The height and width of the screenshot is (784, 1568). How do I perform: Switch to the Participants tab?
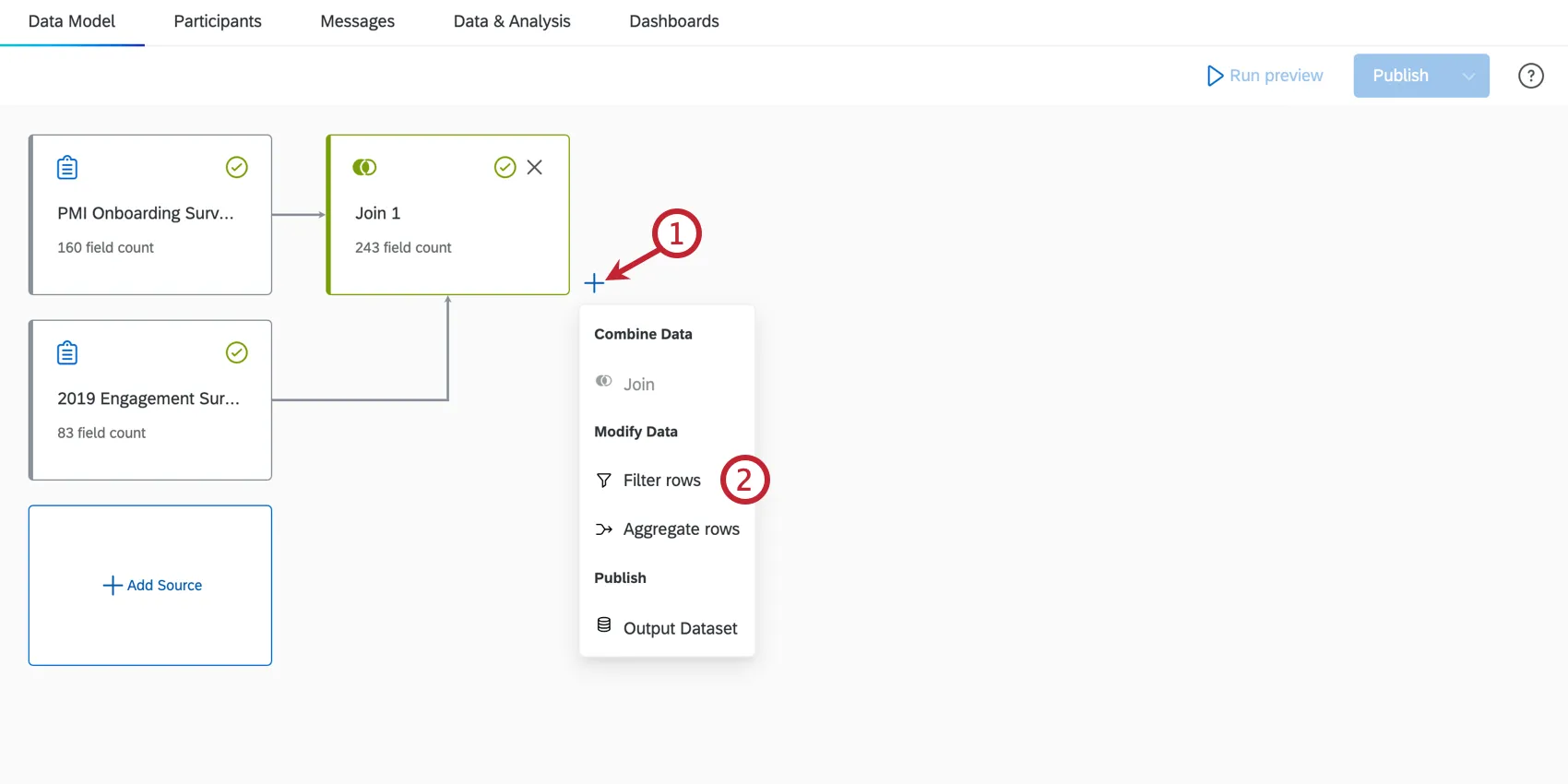click(218, 21)
